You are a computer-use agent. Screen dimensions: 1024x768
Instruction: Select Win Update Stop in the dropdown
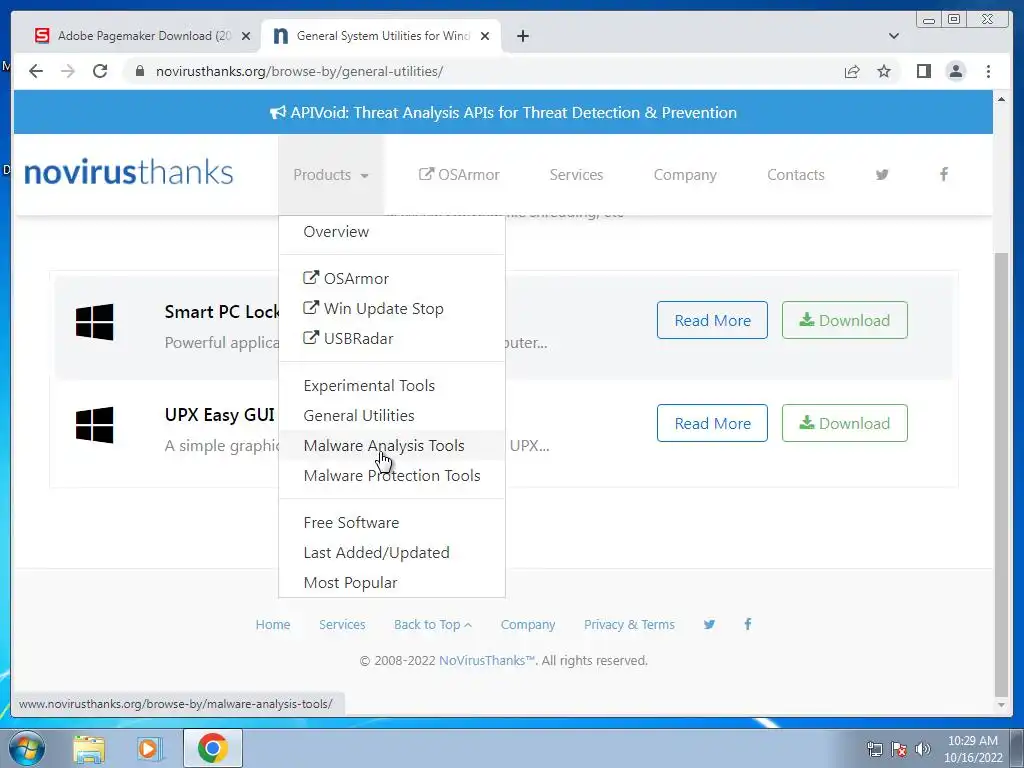tap(392, 308)
